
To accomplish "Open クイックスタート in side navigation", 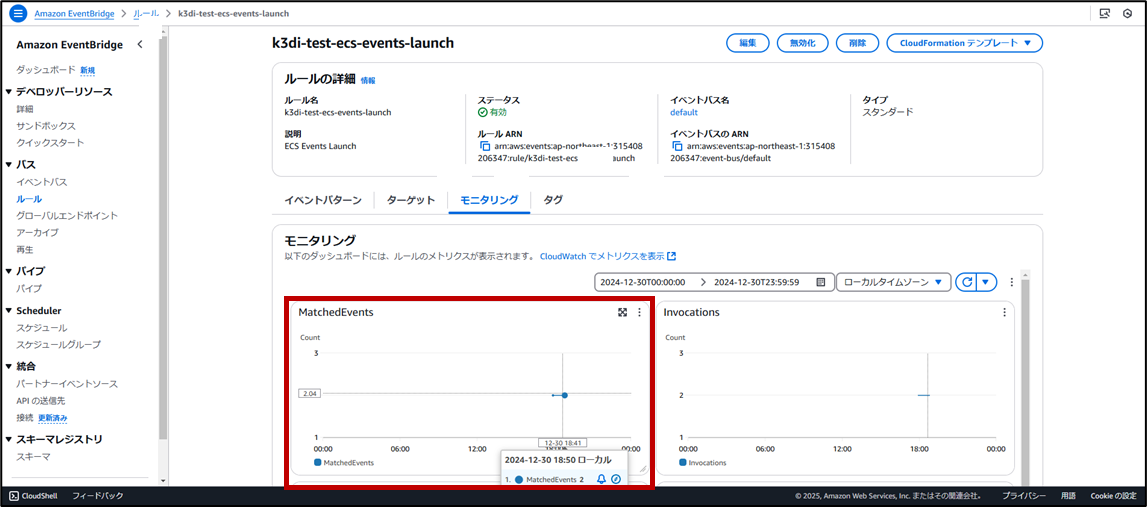I will [50, 143].
